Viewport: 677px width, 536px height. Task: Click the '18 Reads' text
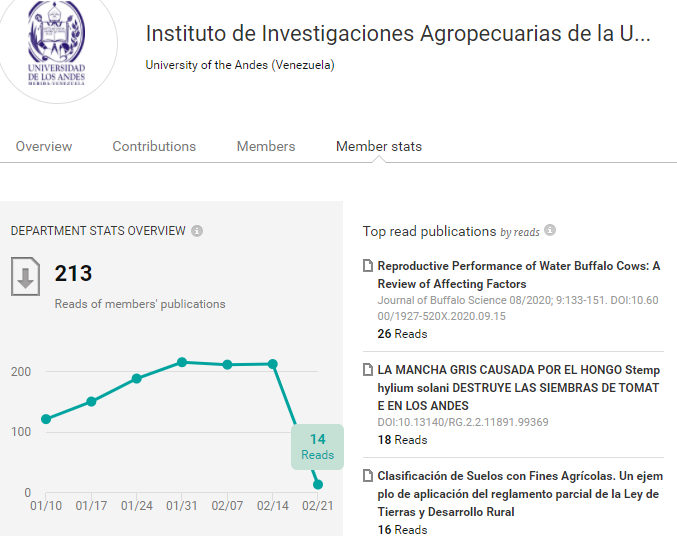[402, 440]
